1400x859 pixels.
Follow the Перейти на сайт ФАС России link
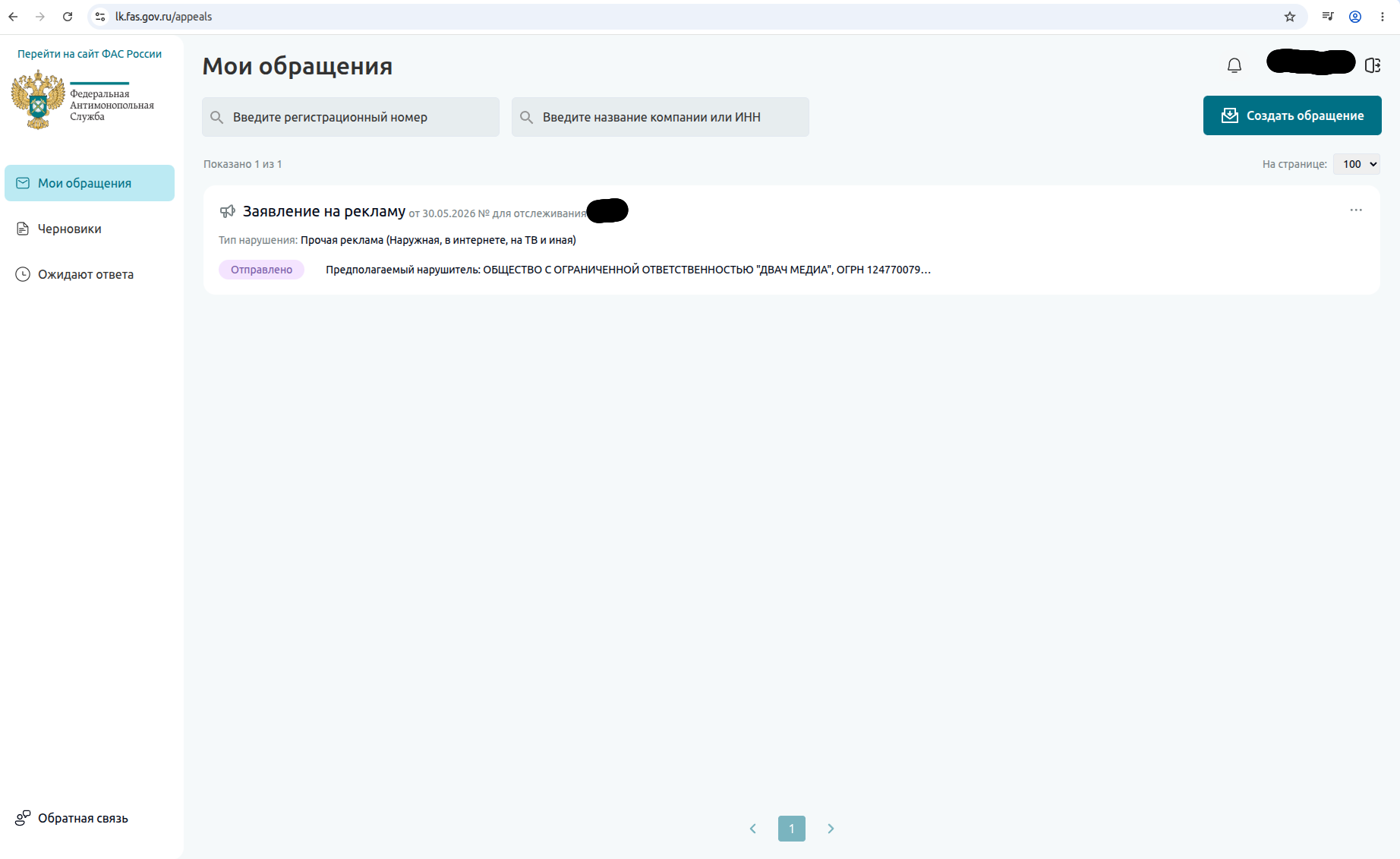(x=90, y=54)
